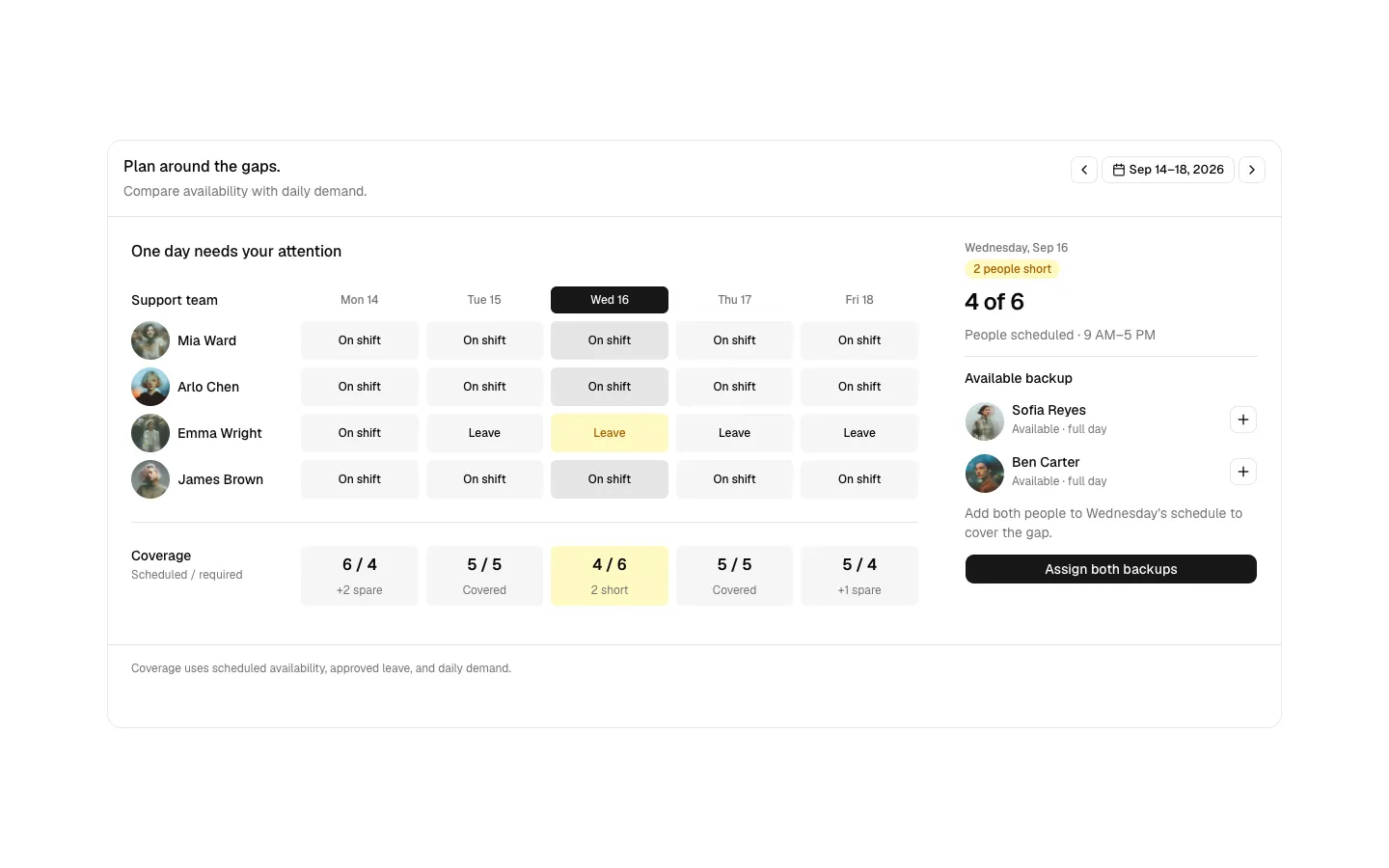Viewport: 1389px width, 868px height.
Task: Click James Brown's Wednesday On shift cell
Action: pyautogui.click(x=610, y=479)
